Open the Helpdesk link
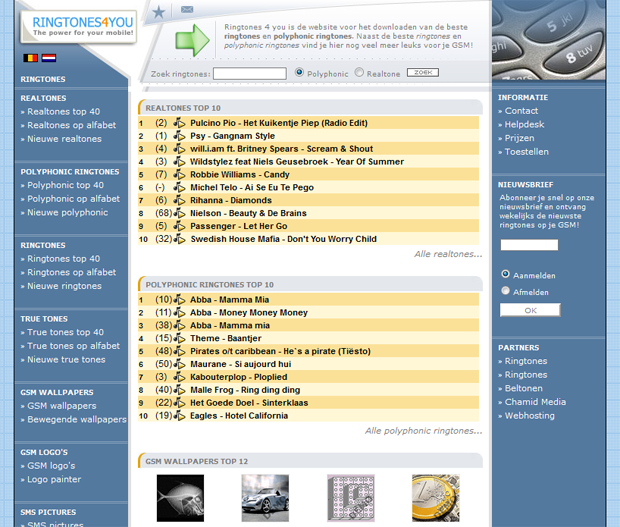 coord(524,125)
